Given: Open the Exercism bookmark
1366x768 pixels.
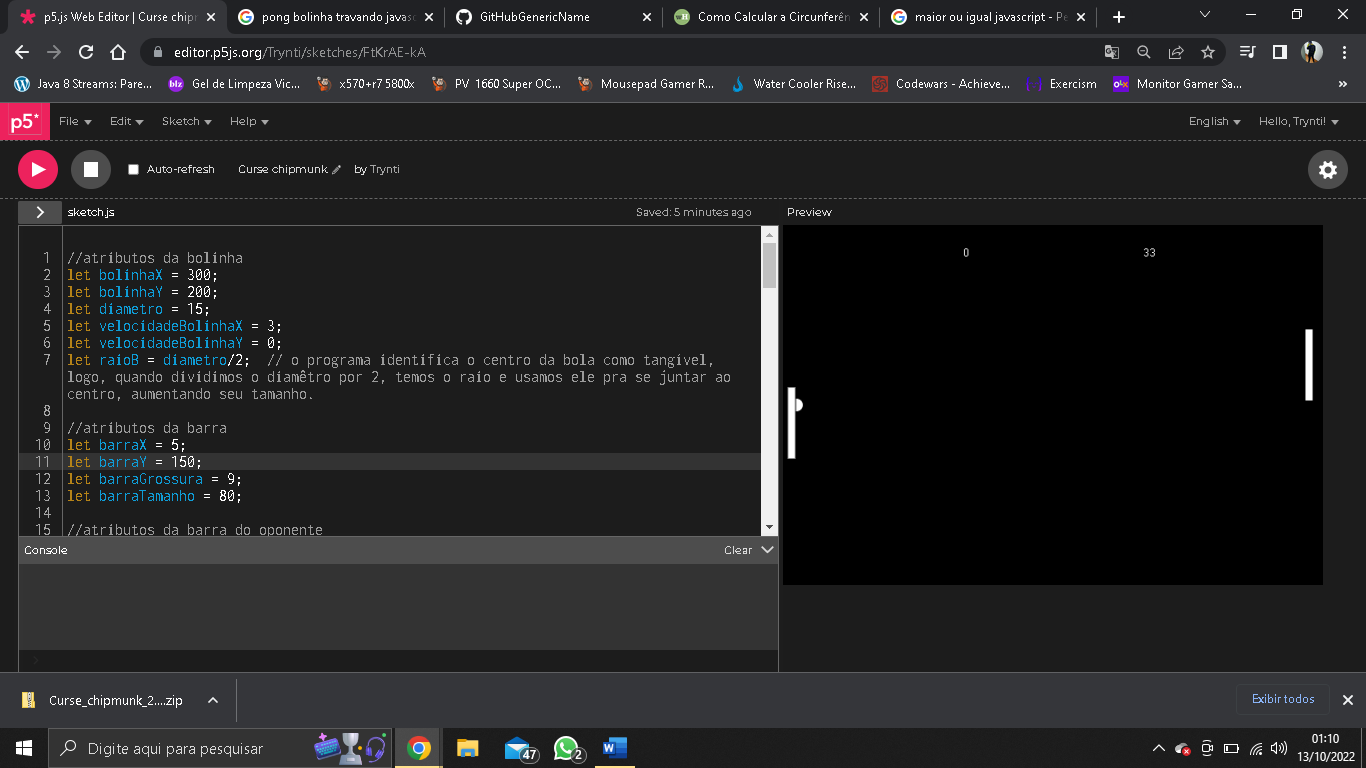Looking at the screenshot, I should point(1061,84).
